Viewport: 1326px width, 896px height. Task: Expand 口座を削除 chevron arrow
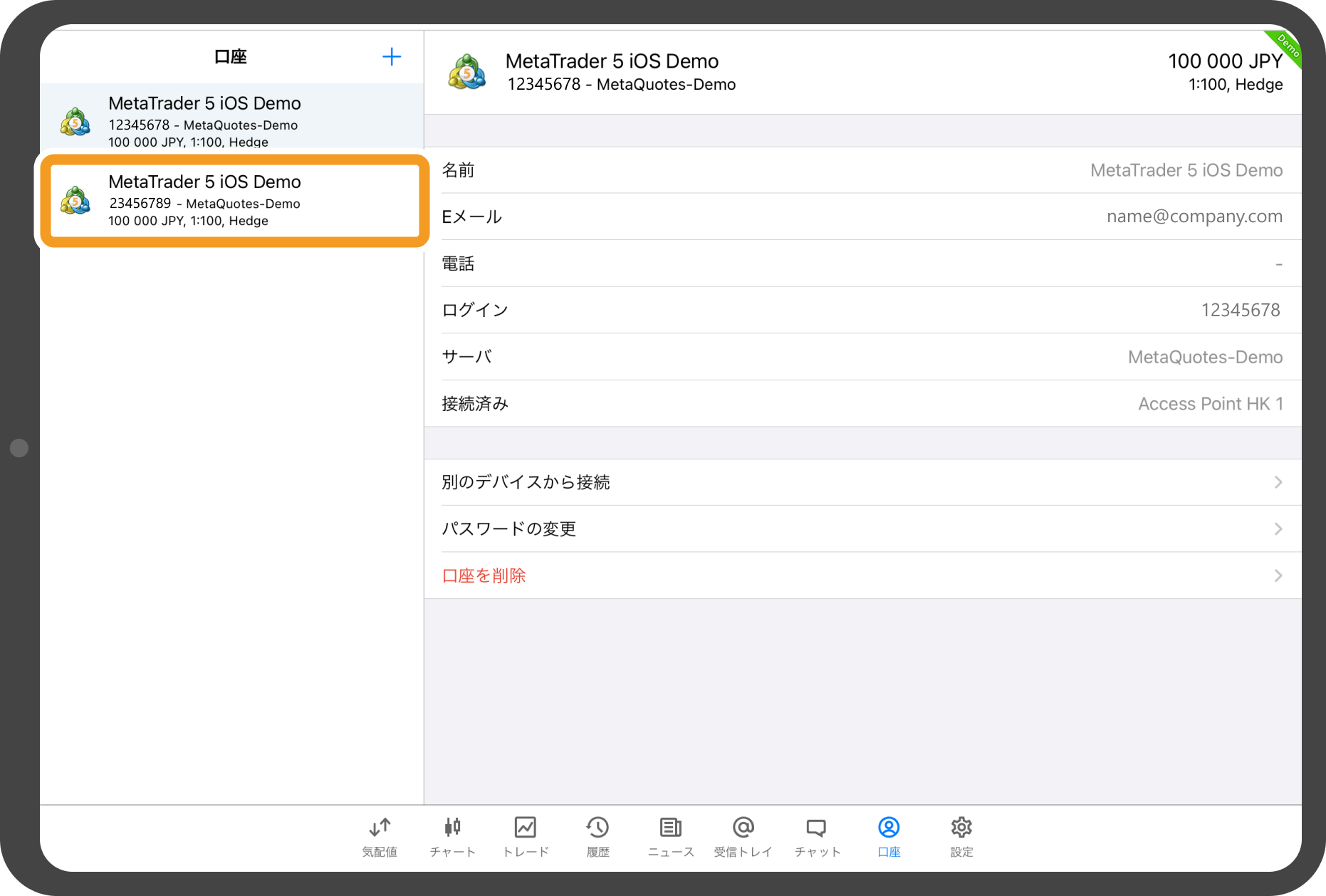(x=1278, y=575)
